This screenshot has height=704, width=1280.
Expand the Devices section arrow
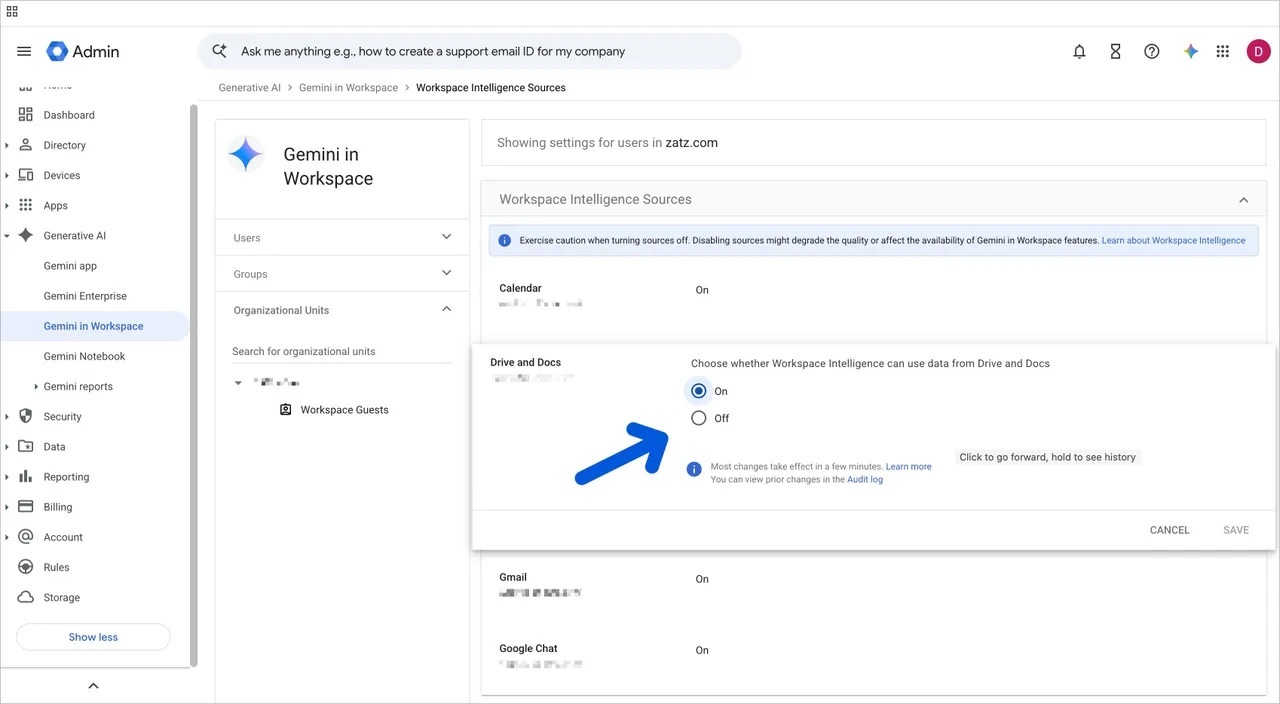pos(7,175)
